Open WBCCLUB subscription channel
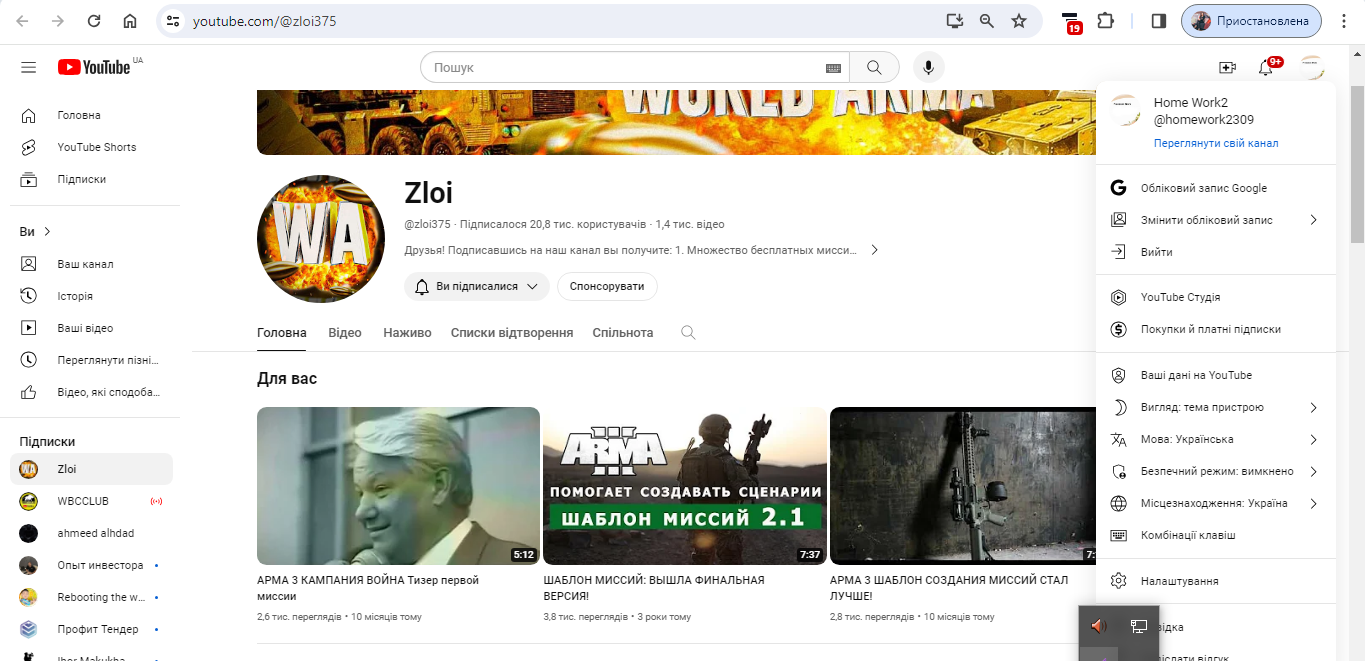This screenshot has height=661, width=1365. (91, 501)
